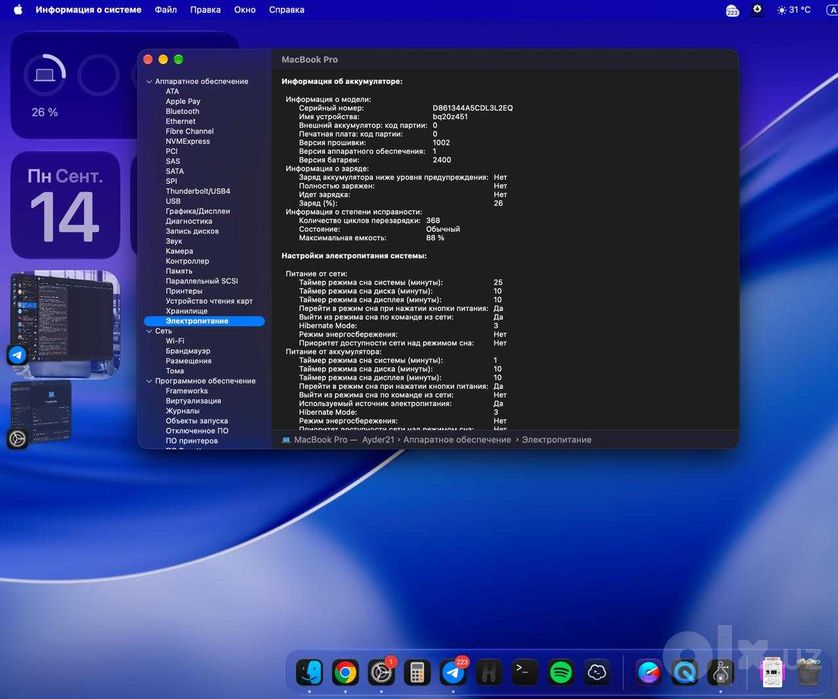This screenshot has height=699, width=838.
Task: Click the System Information icon in Dock
Action: point(721,672)
